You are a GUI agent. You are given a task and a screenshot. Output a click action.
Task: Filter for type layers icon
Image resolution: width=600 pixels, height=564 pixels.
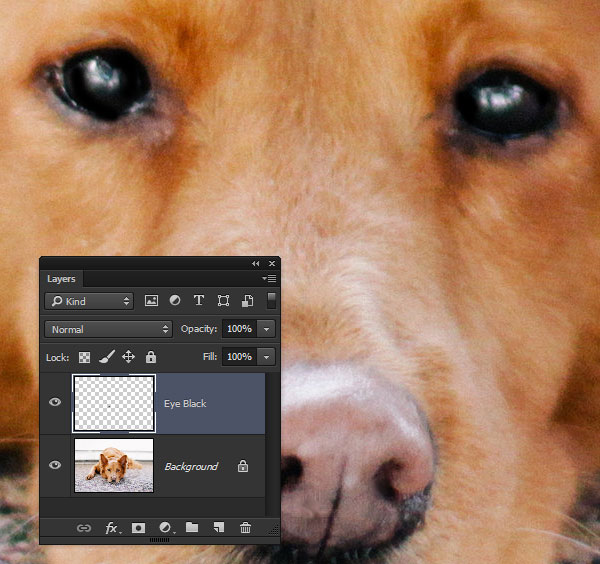pos(199,301)
